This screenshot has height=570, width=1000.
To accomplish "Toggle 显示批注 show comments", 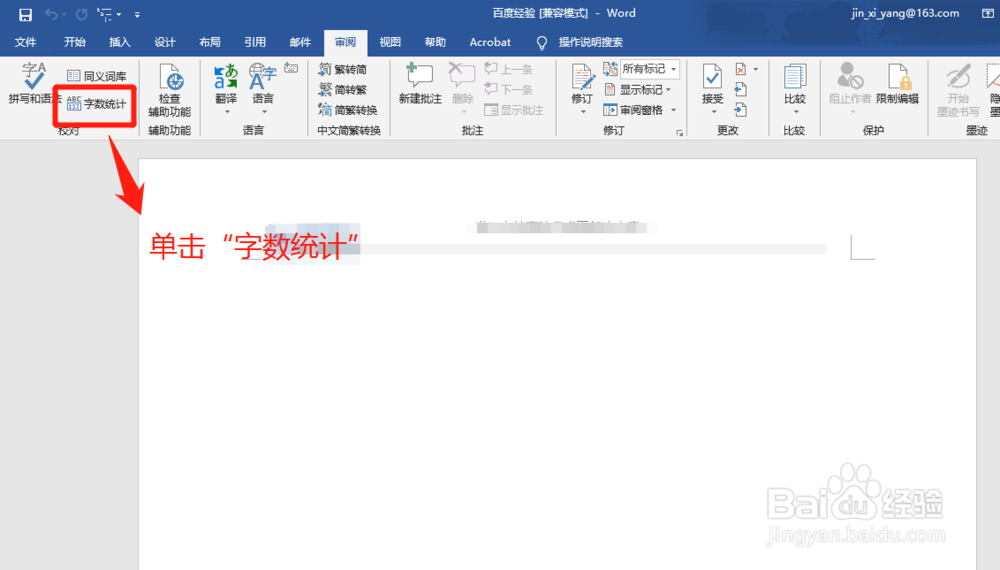I will click(x=514, y=110).
